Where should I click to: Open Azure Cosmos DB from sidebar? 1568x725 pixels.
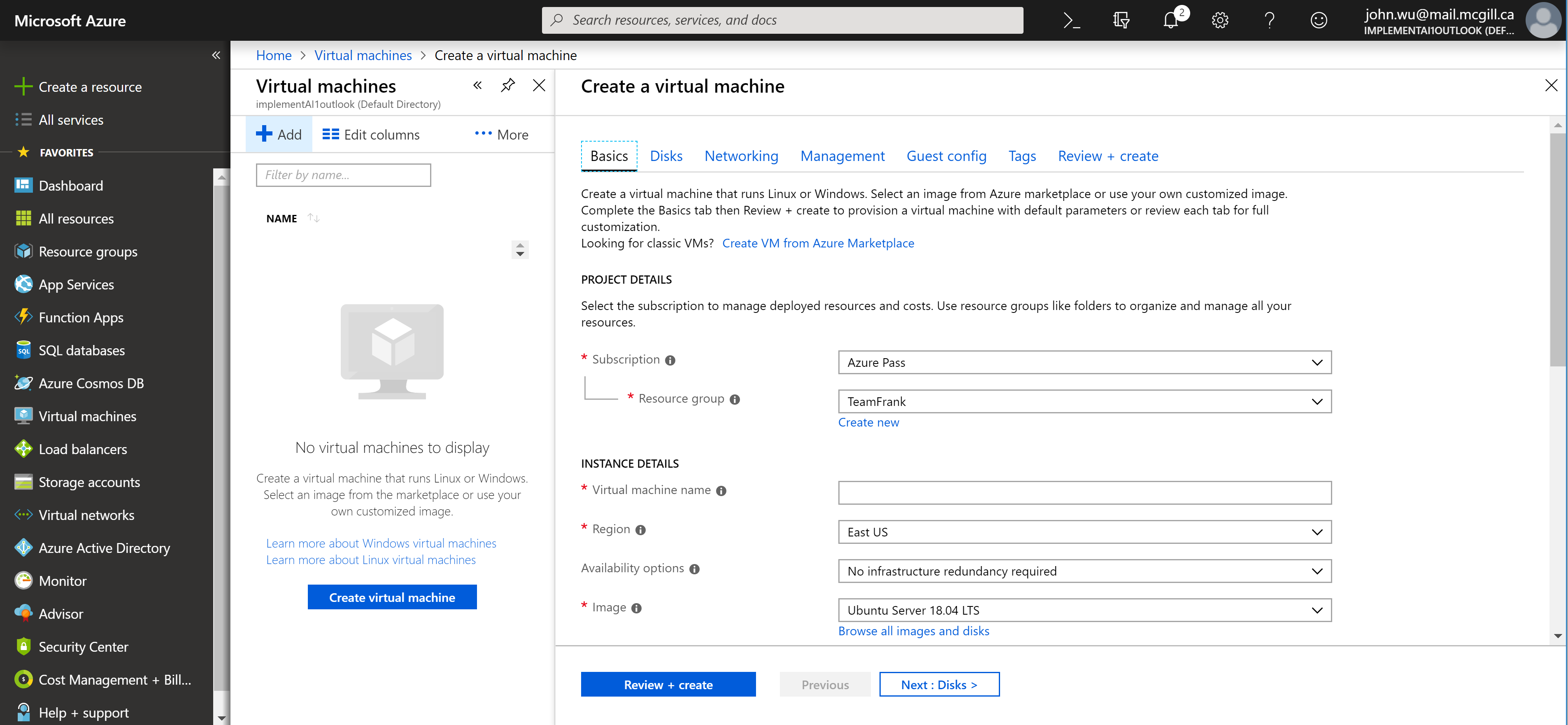tap(91, 383)
